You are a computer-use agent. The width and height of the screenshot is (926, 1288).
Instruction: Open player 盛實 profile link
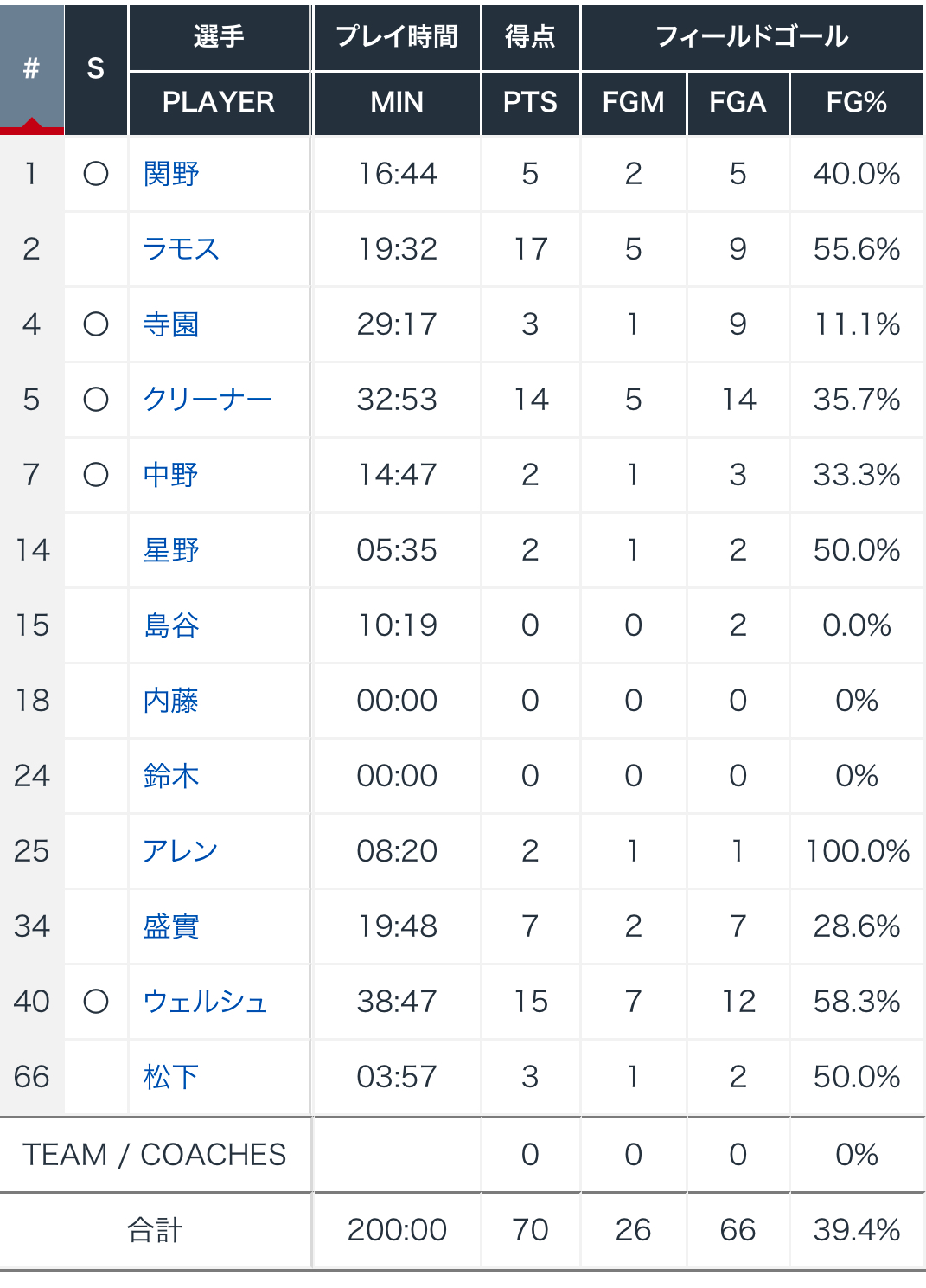pyautogui.click(x=171, y=926)
